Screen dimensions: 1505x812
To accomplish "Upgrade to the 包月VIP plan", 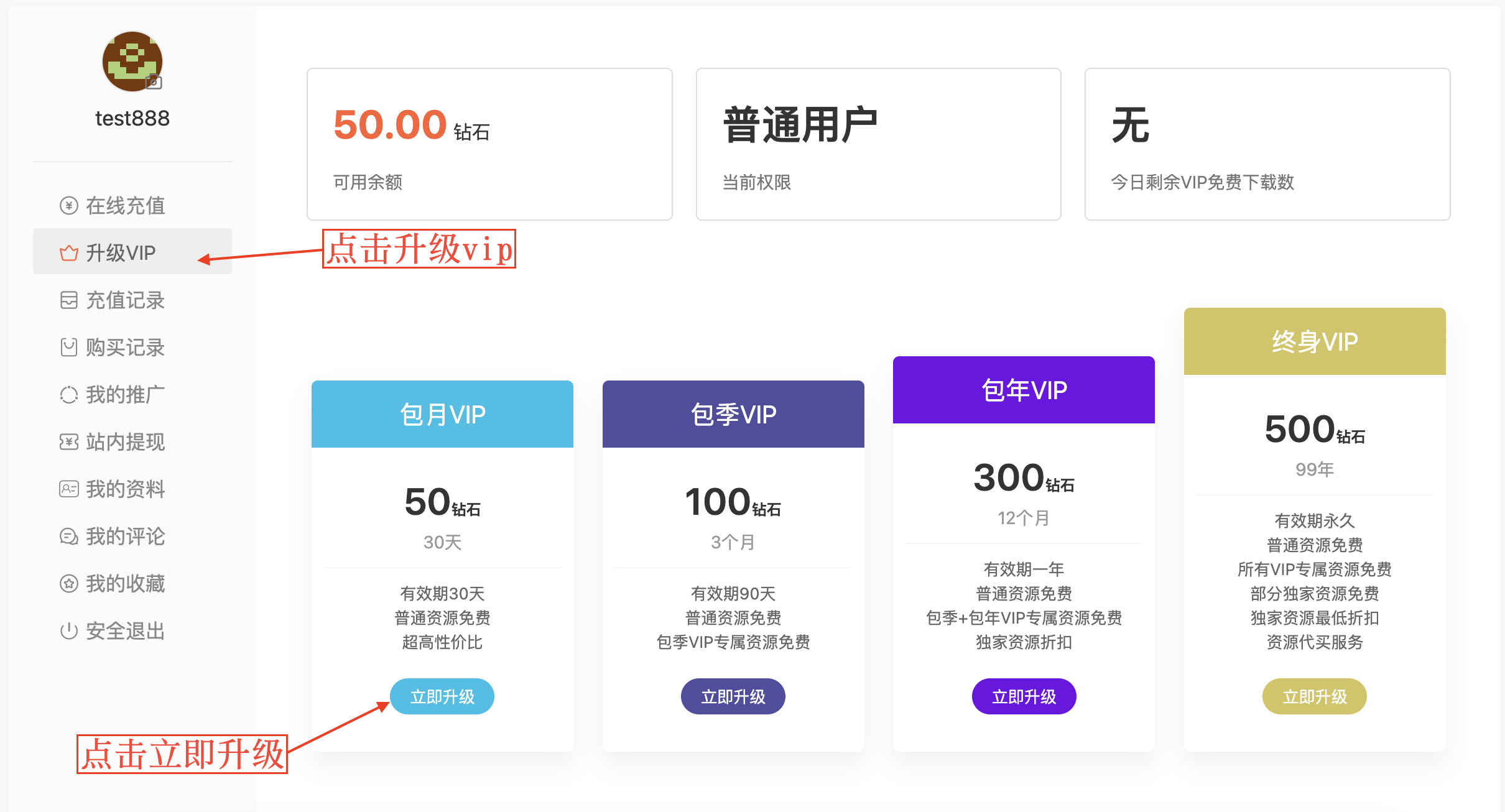I will click(442, 696).
